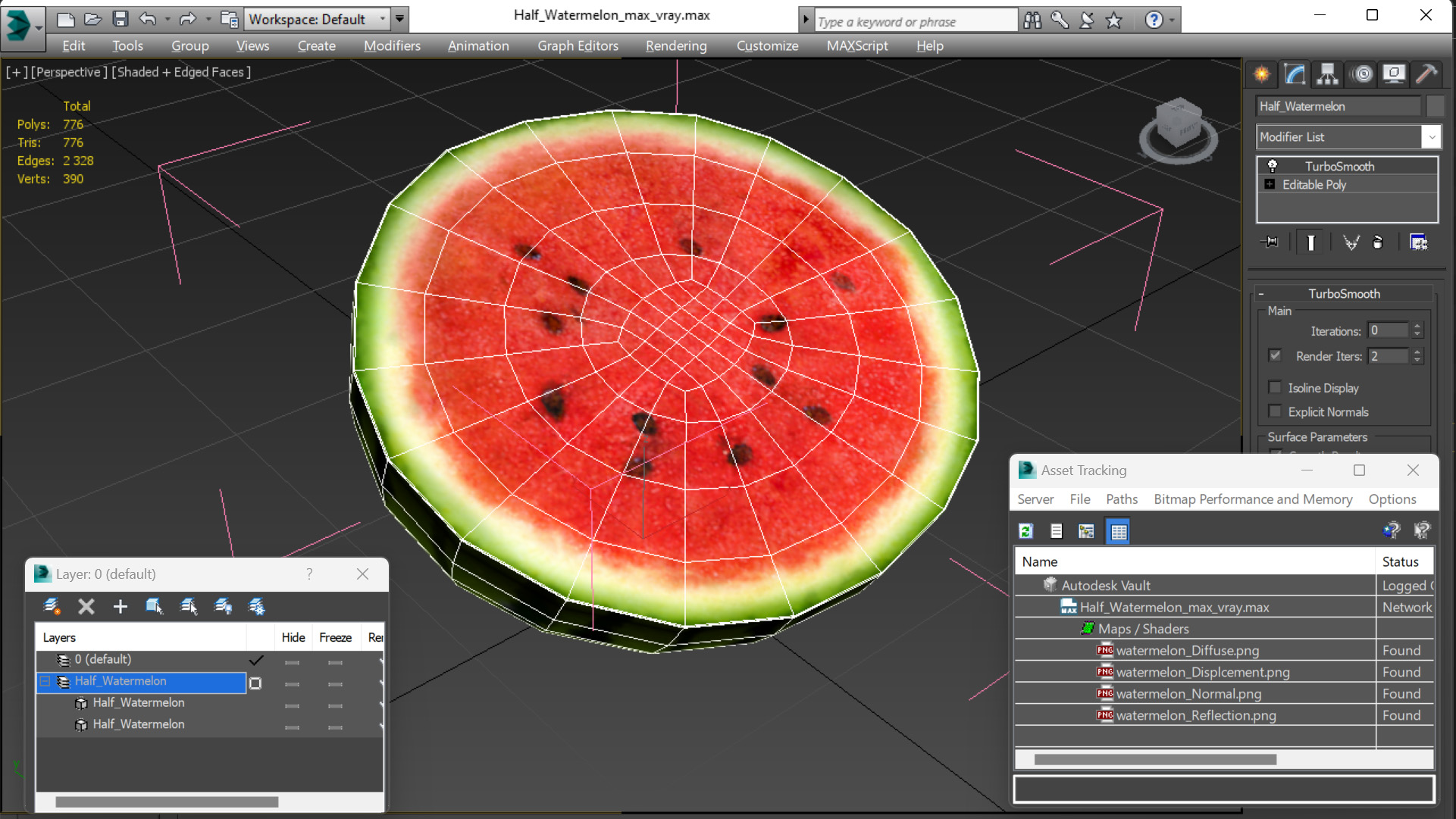Click the Open File folder icon
This screenshot has height=819, width=1456.
(92, 19)
